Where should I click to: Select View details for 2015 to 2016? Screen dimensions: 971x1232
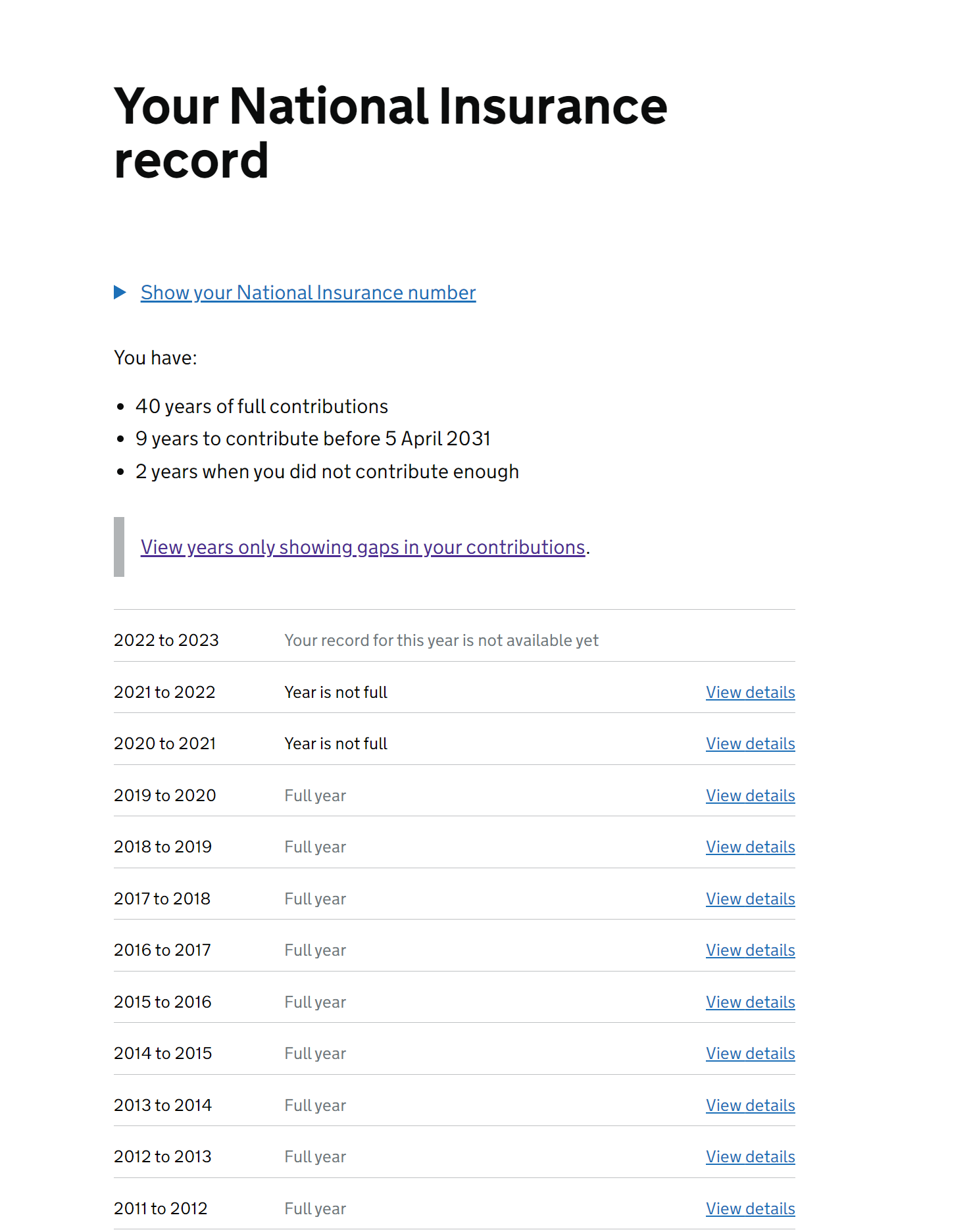point(750,1002)
